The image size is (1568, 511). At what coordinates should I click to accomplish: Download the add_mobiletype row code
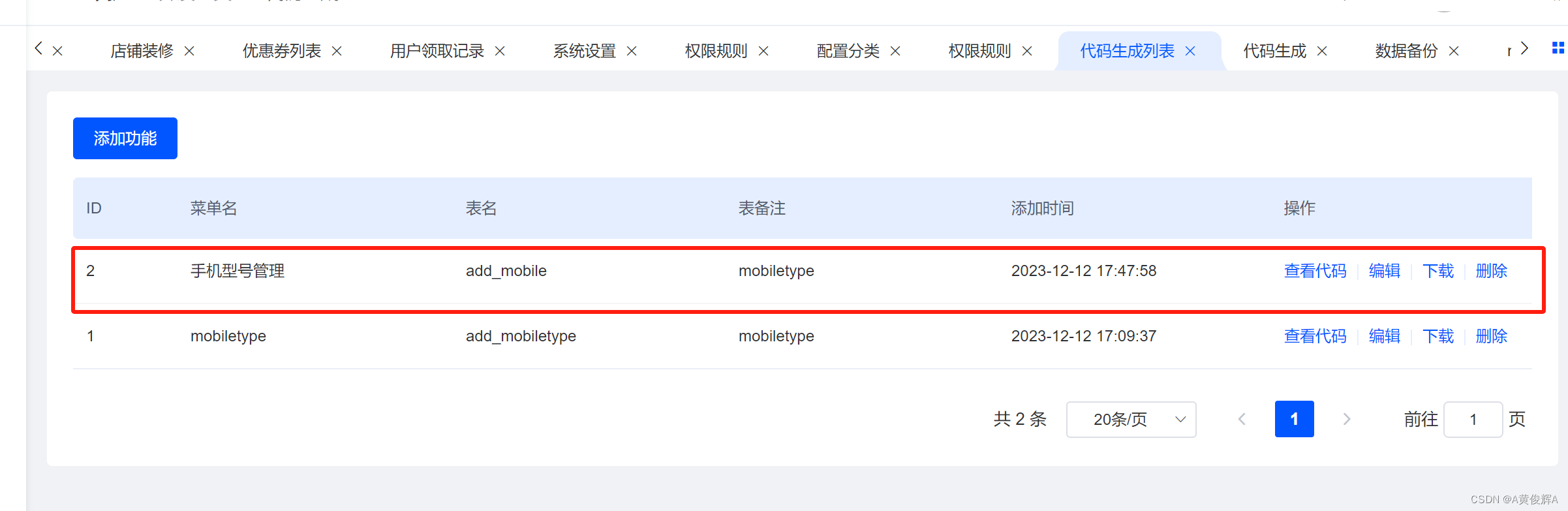click(x=1438, y=336)
